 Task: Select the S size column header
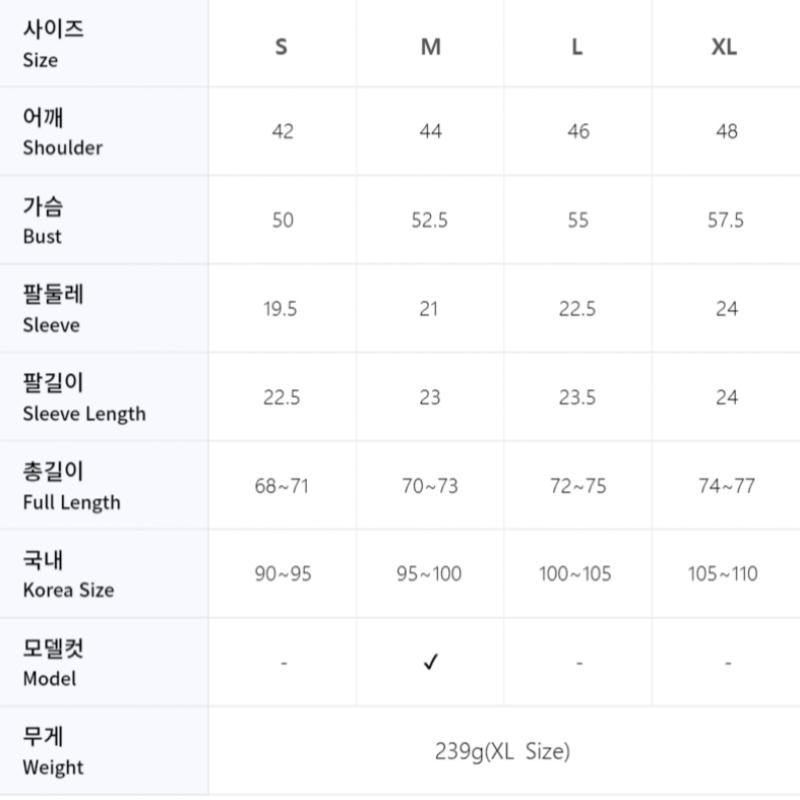coord(281,47)
